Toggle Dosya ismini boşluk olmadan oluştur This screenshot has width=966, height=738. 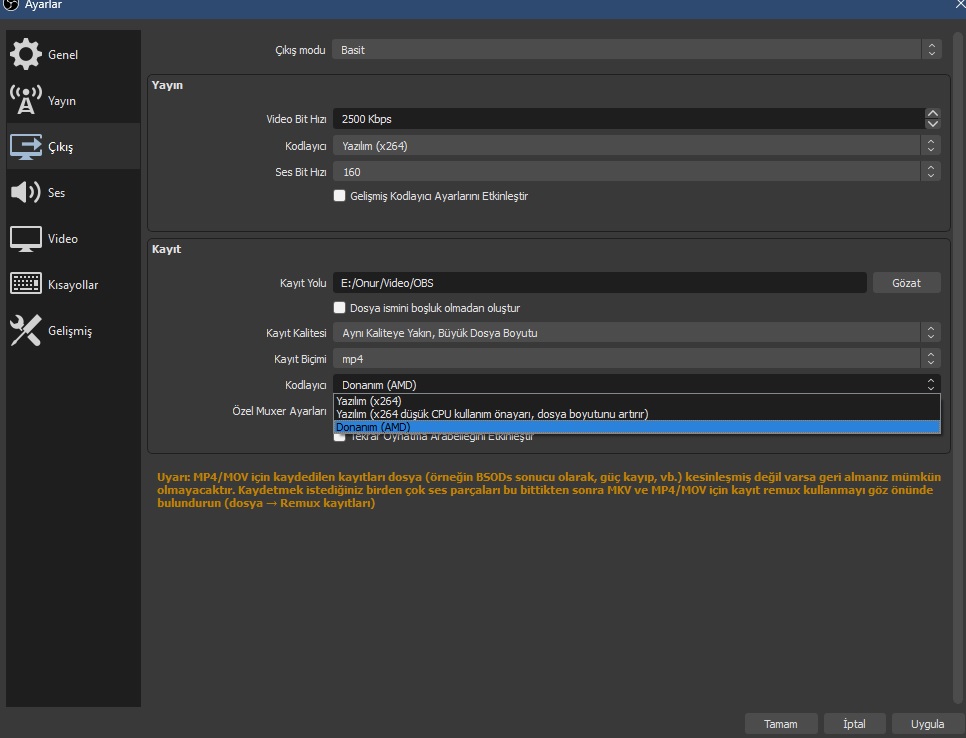coord(339,307)
